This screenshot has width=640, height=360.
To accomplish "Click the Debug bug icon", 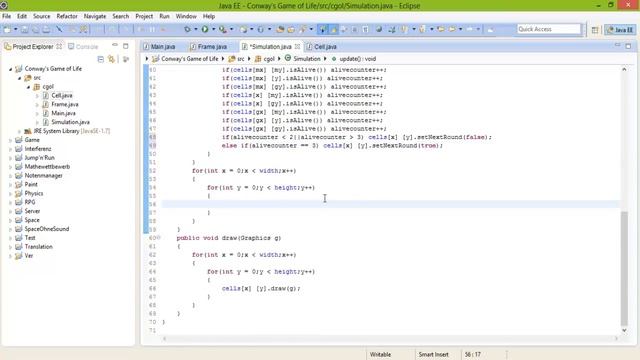I will click(187, 29).
